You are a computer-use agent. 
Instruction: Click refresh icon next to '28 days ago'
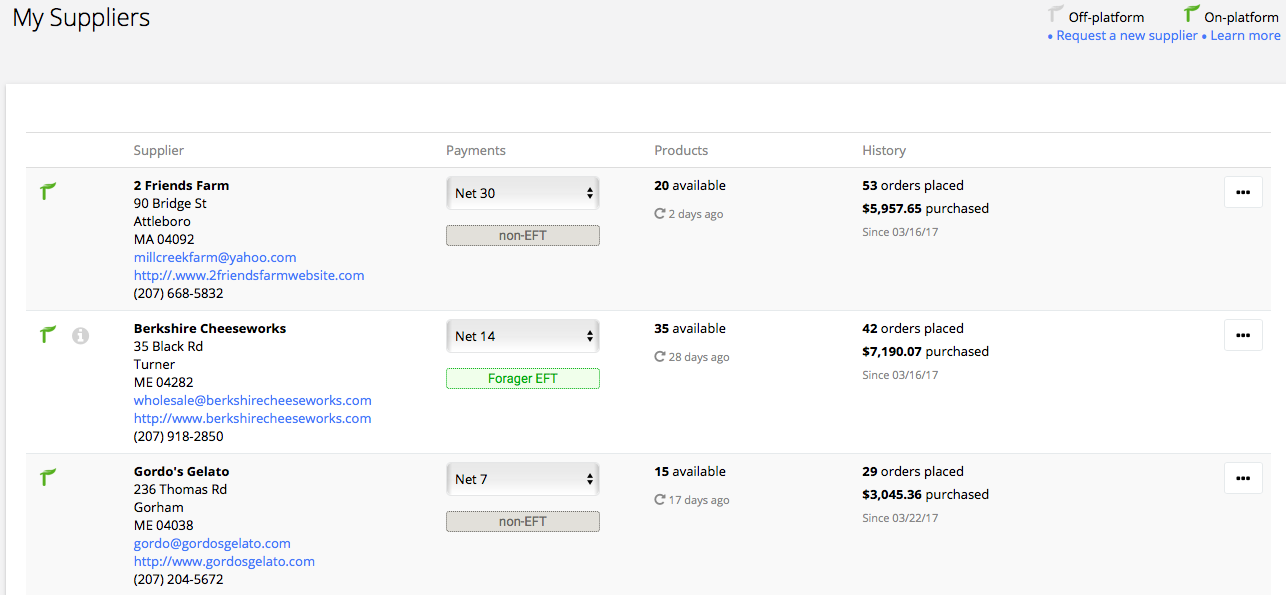[x=660, y=357]
